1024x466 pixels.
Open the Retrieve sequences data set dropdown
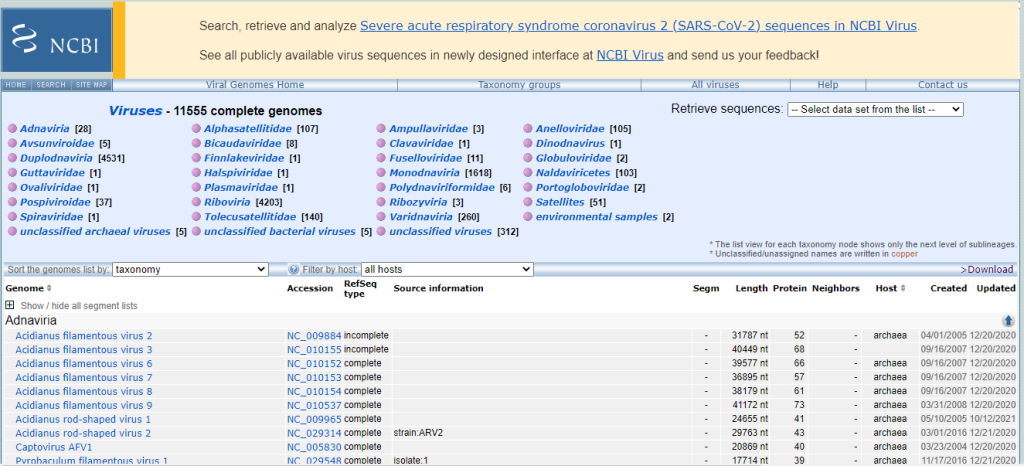pos(875,110)
